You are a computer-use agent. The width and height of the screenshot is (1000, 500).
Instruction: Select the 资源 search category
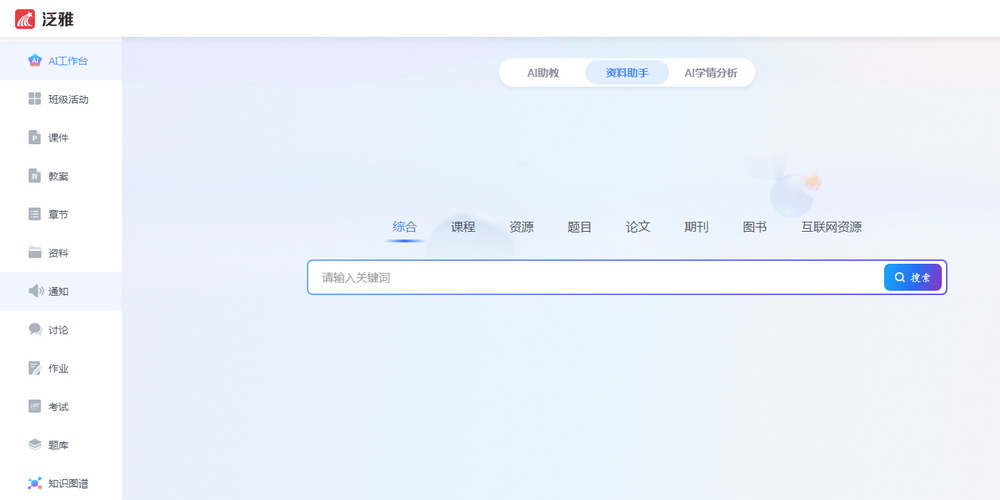[x=521, y=227]
